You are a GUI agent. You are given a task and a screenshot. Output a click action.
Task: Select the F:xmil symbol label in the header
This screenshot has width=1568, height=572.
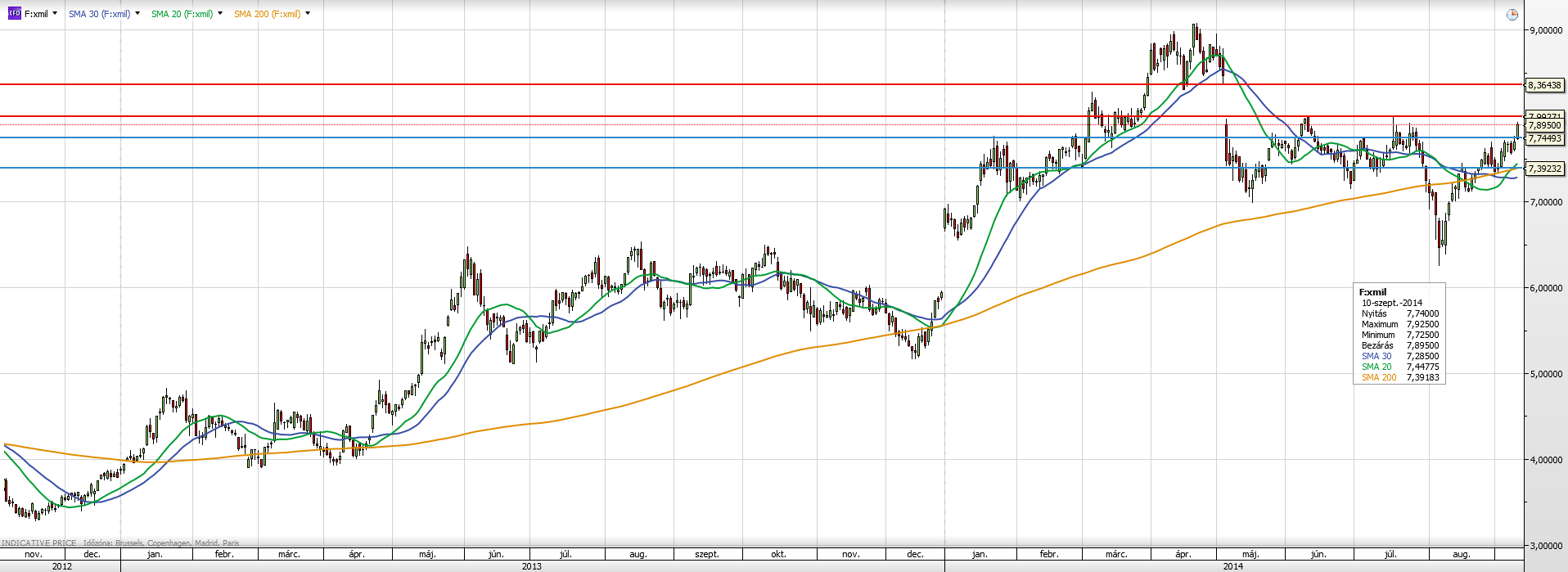[x=36, y=14]
